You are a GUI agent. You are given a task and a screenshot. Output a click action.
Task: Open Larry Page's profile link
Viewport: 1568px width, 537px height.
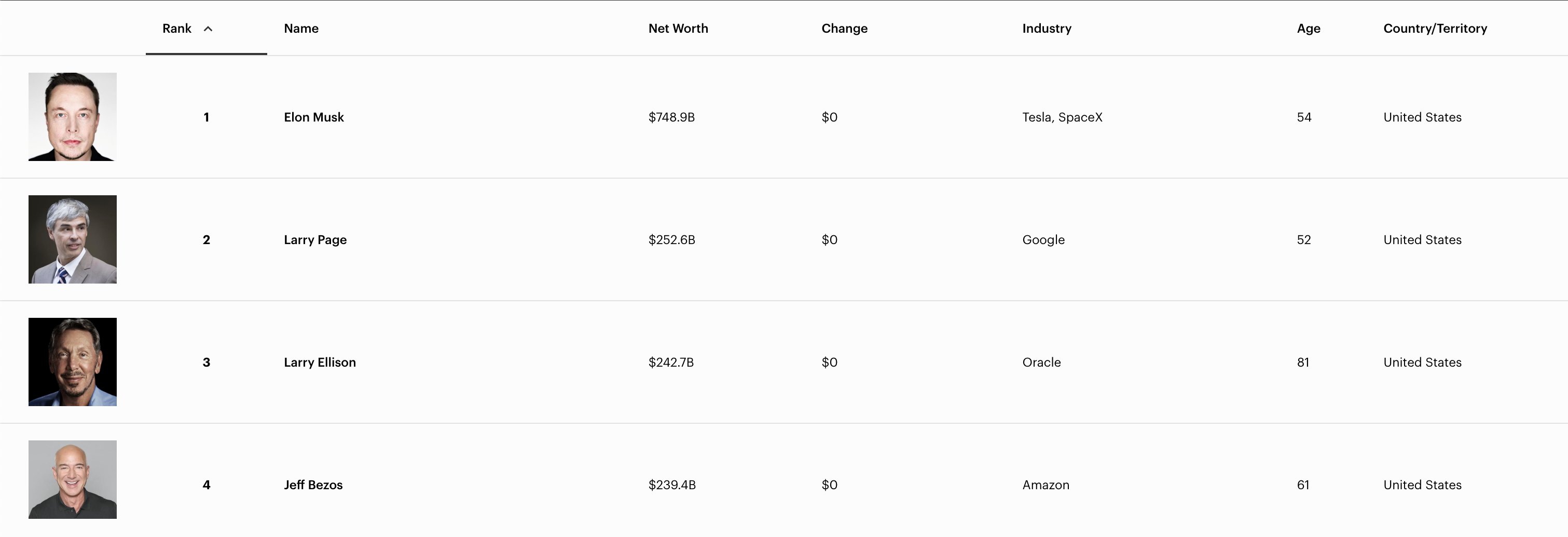315,239
